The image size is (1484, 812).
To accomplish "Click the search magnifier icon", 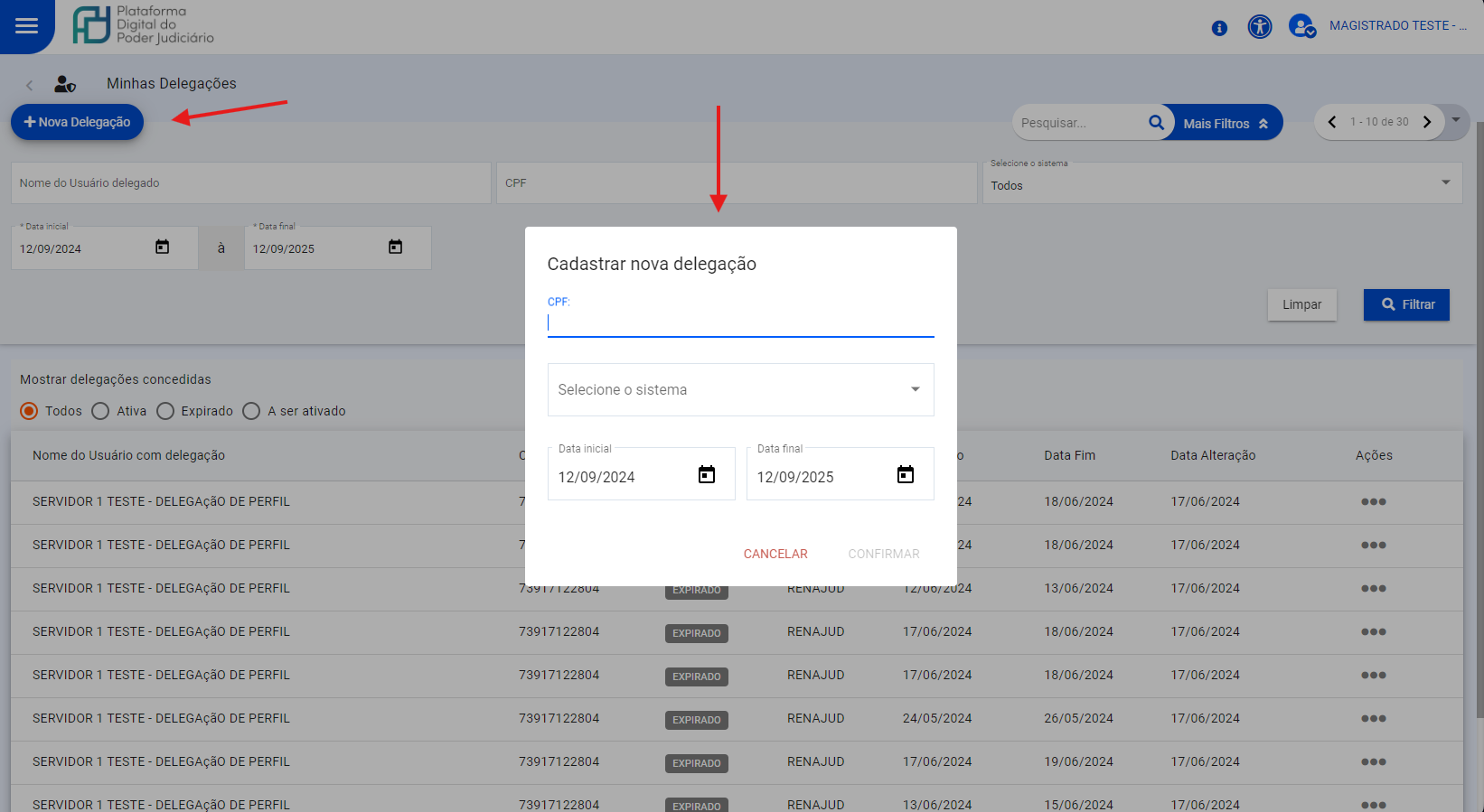I will (x=1156, y=123).
